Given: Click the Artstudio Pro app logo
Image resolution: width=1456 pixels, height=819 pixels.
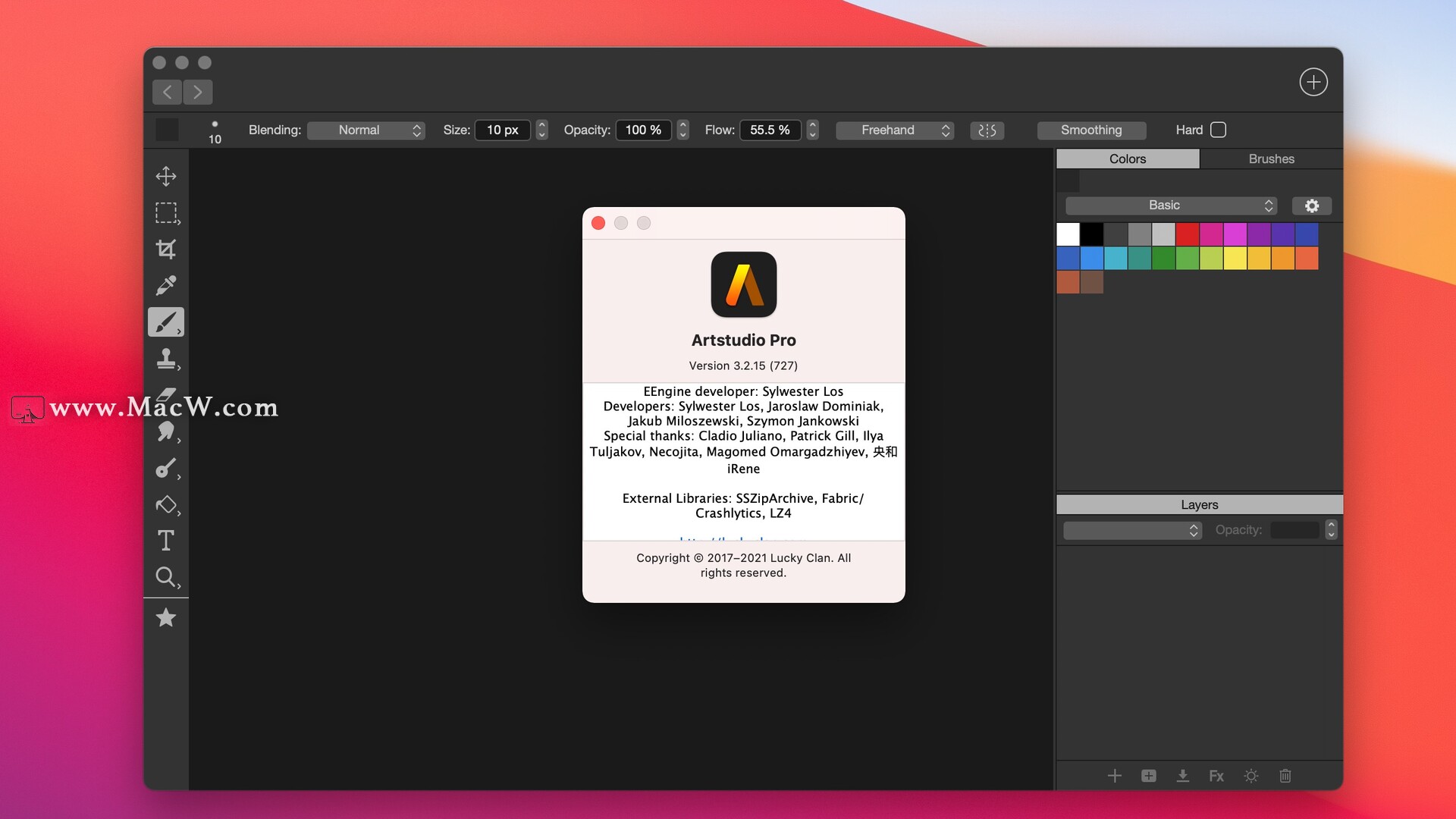Looking at the screenshot, I should click(744, 284).
